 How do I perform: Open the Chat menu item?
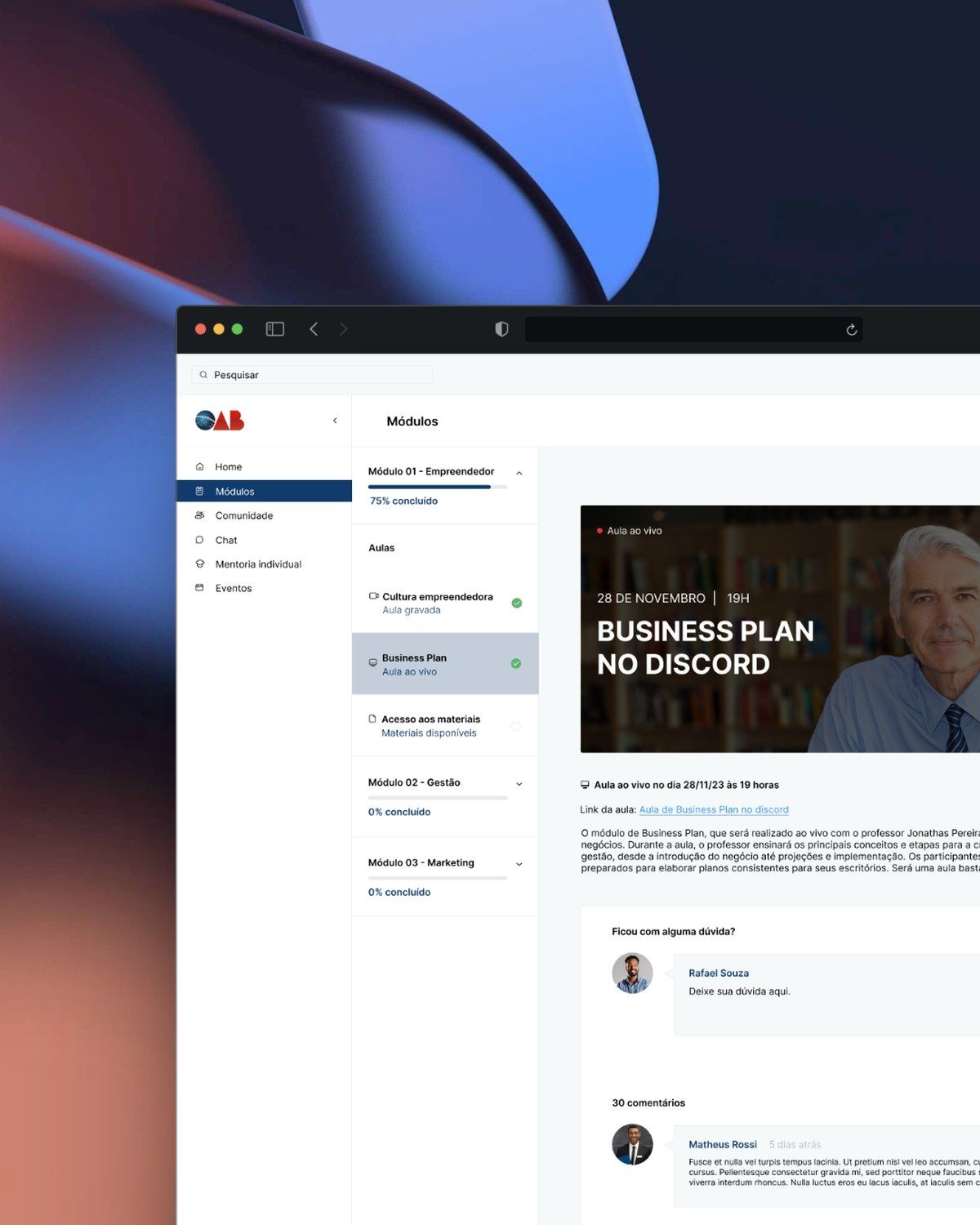tap(264, 540)
